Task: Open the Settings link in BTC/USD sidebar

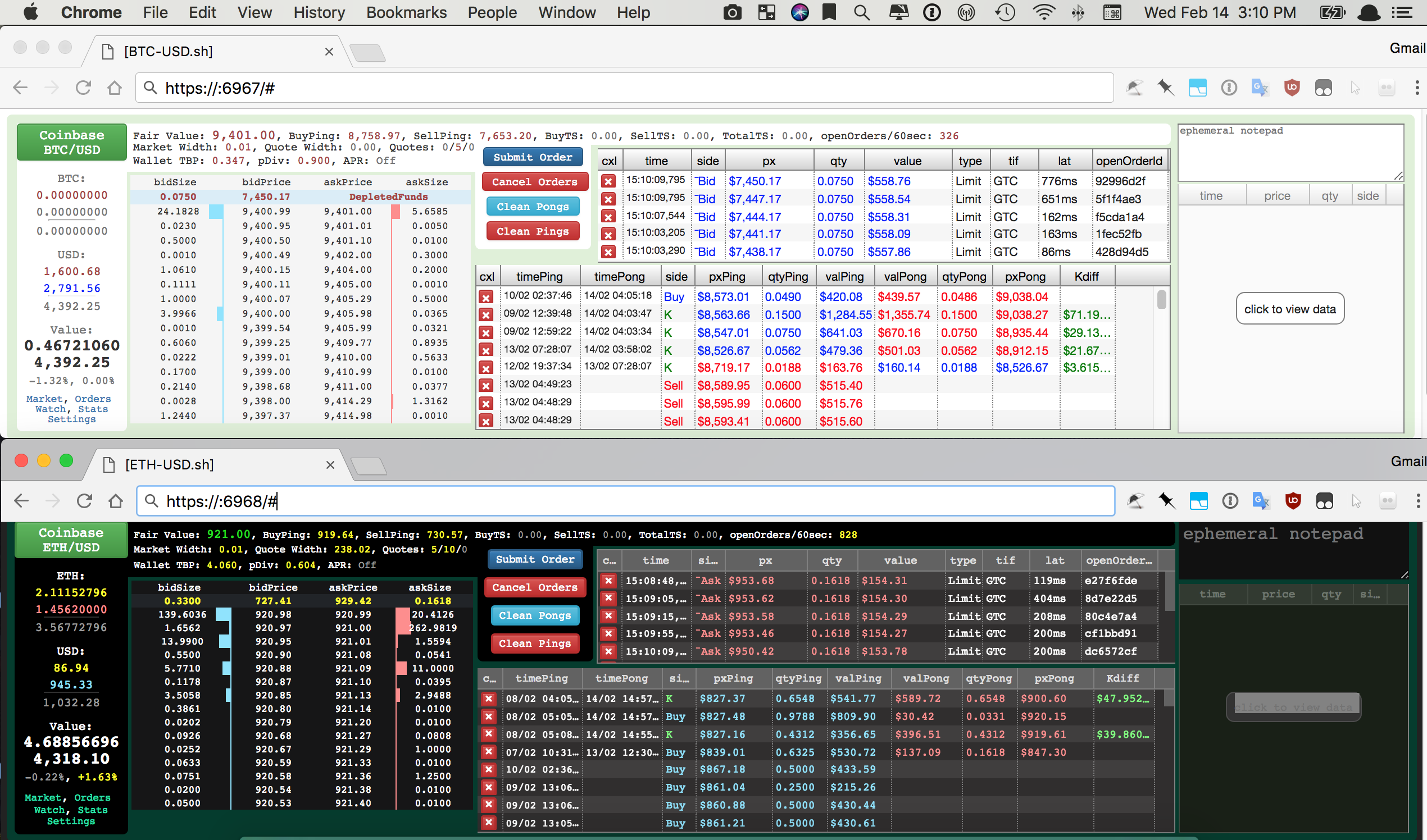Action: (x=71, y=419)
